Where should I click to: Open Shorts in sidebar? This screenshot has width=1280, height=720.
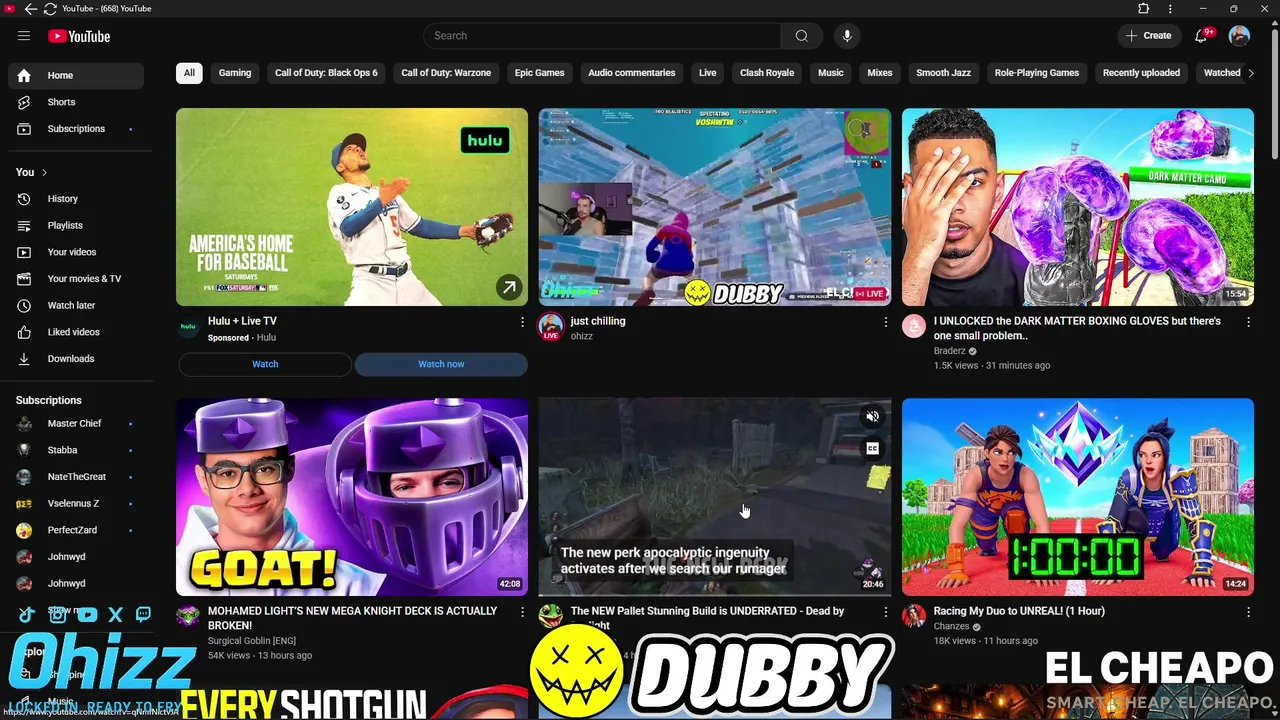pos(76,102)
